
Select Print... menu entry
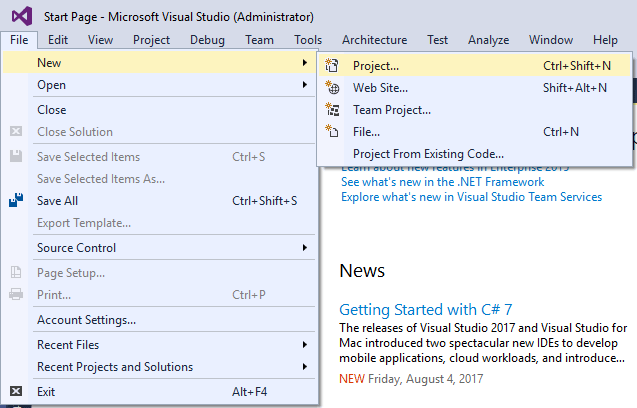[x=159, y=294]
